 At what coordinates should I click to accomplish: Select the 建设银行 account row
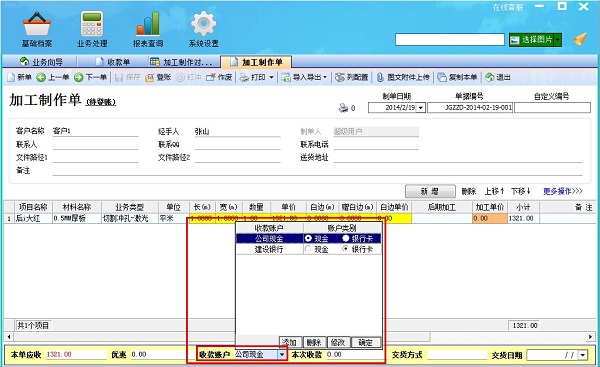pyautogui.click(x=308, y=249)
